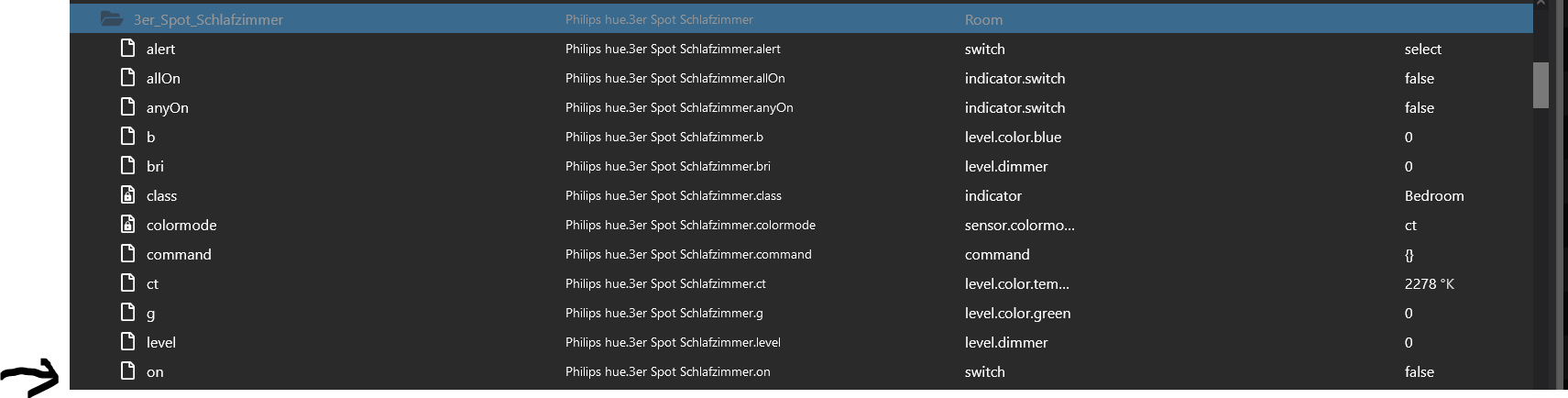Click 'Philips hue.3er Spot Schlafzimmer.class' text

click(x=674, y=195)
